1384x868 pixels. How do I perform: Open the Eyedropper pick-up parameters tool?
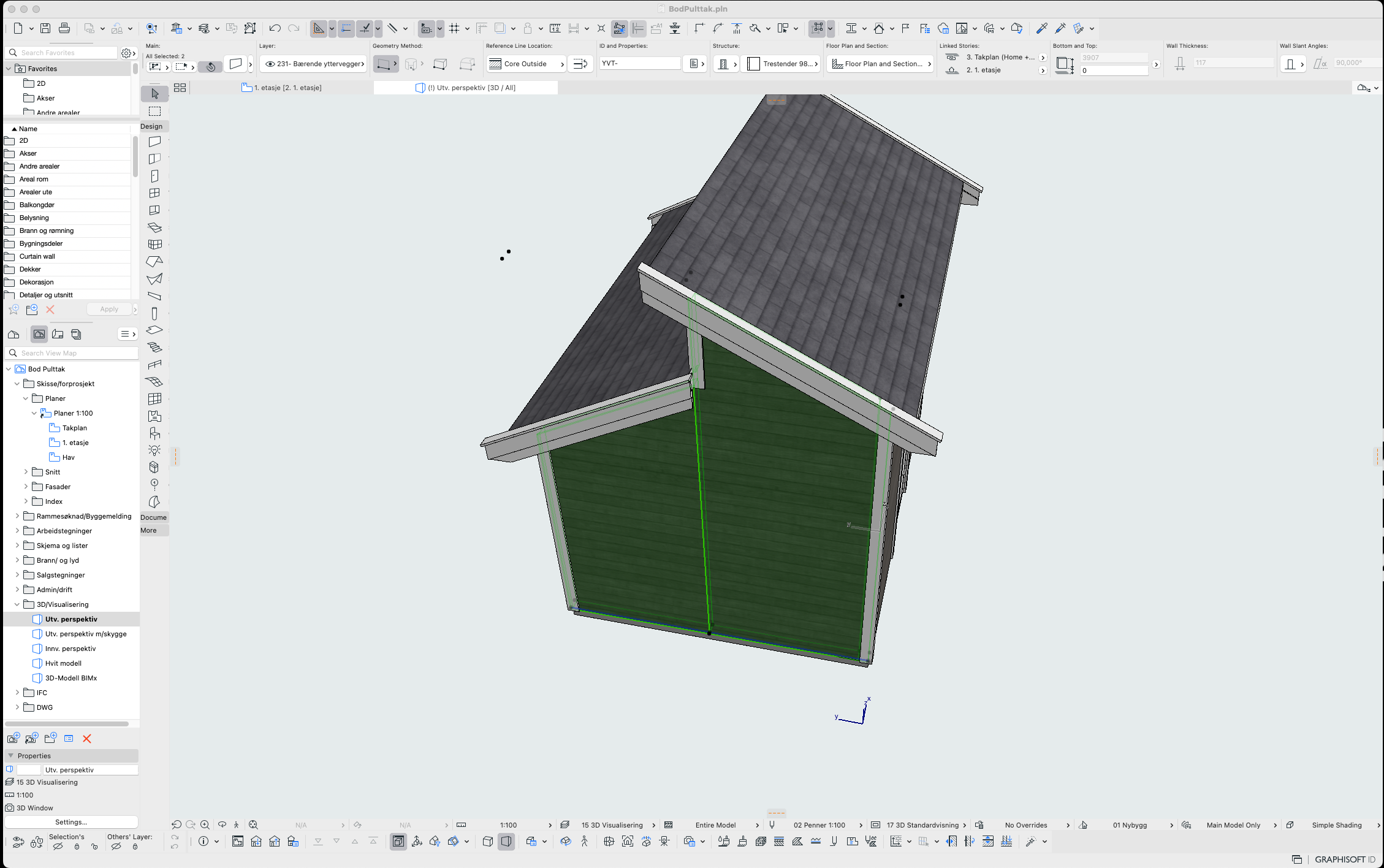[x=1041, y=28]
